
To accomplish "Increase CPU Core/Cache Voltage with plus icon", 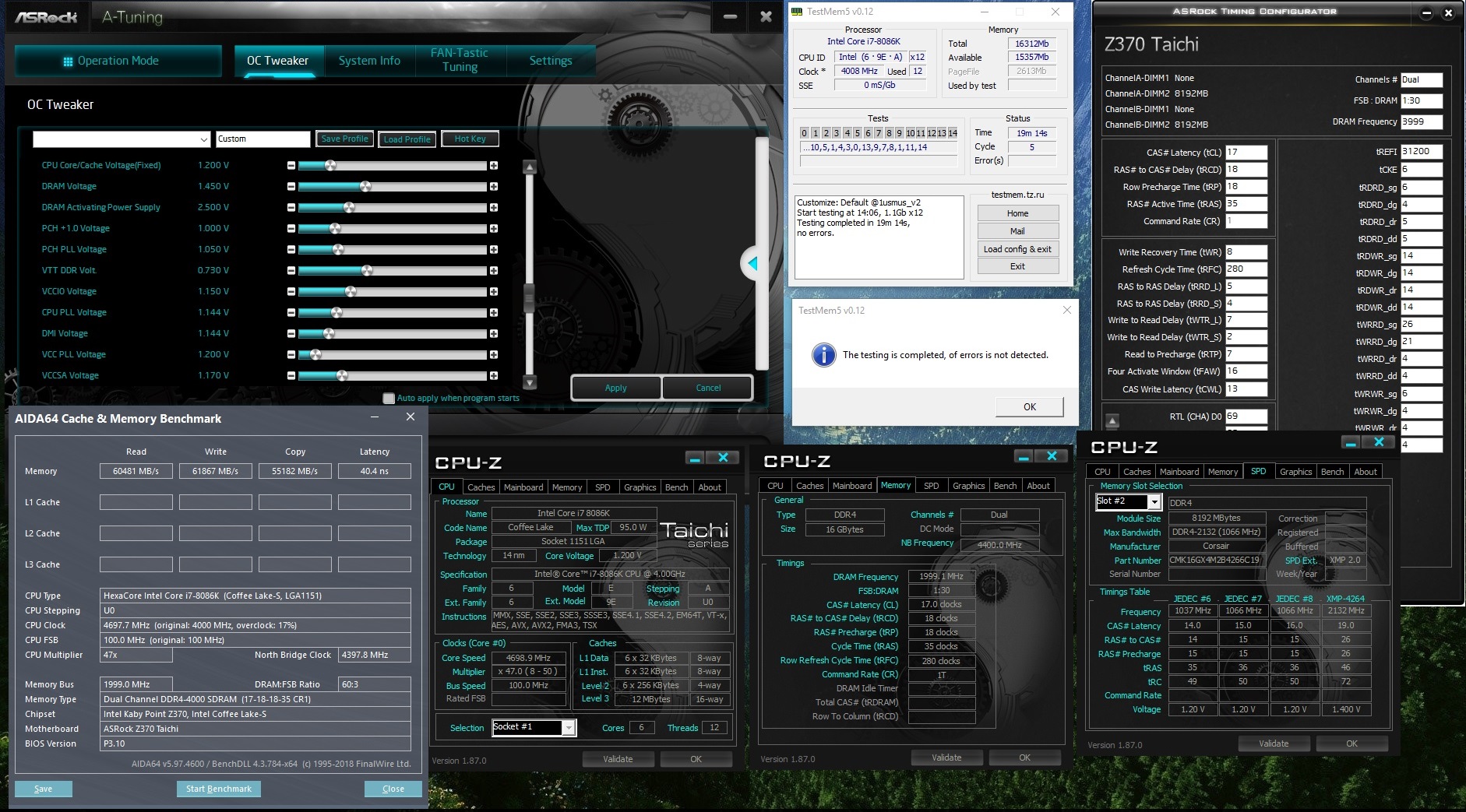I will (x=494, y=166).
